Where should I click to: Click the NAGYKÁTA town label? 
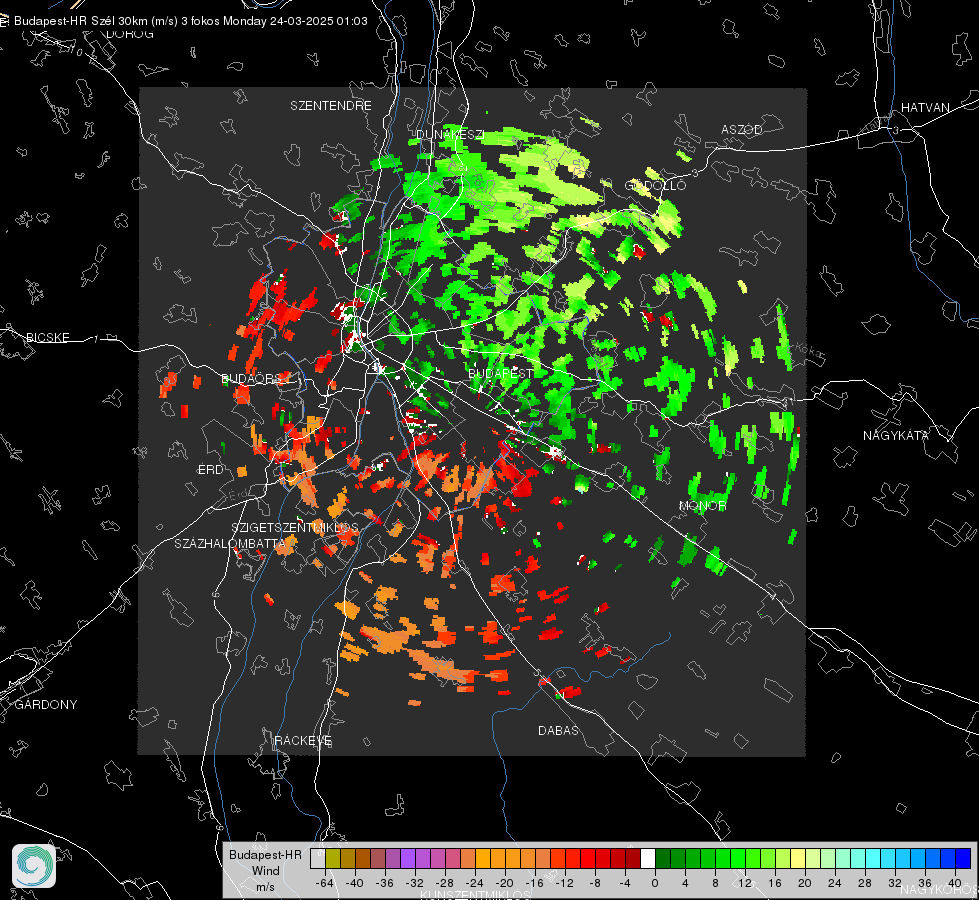(x=896, y=435)
